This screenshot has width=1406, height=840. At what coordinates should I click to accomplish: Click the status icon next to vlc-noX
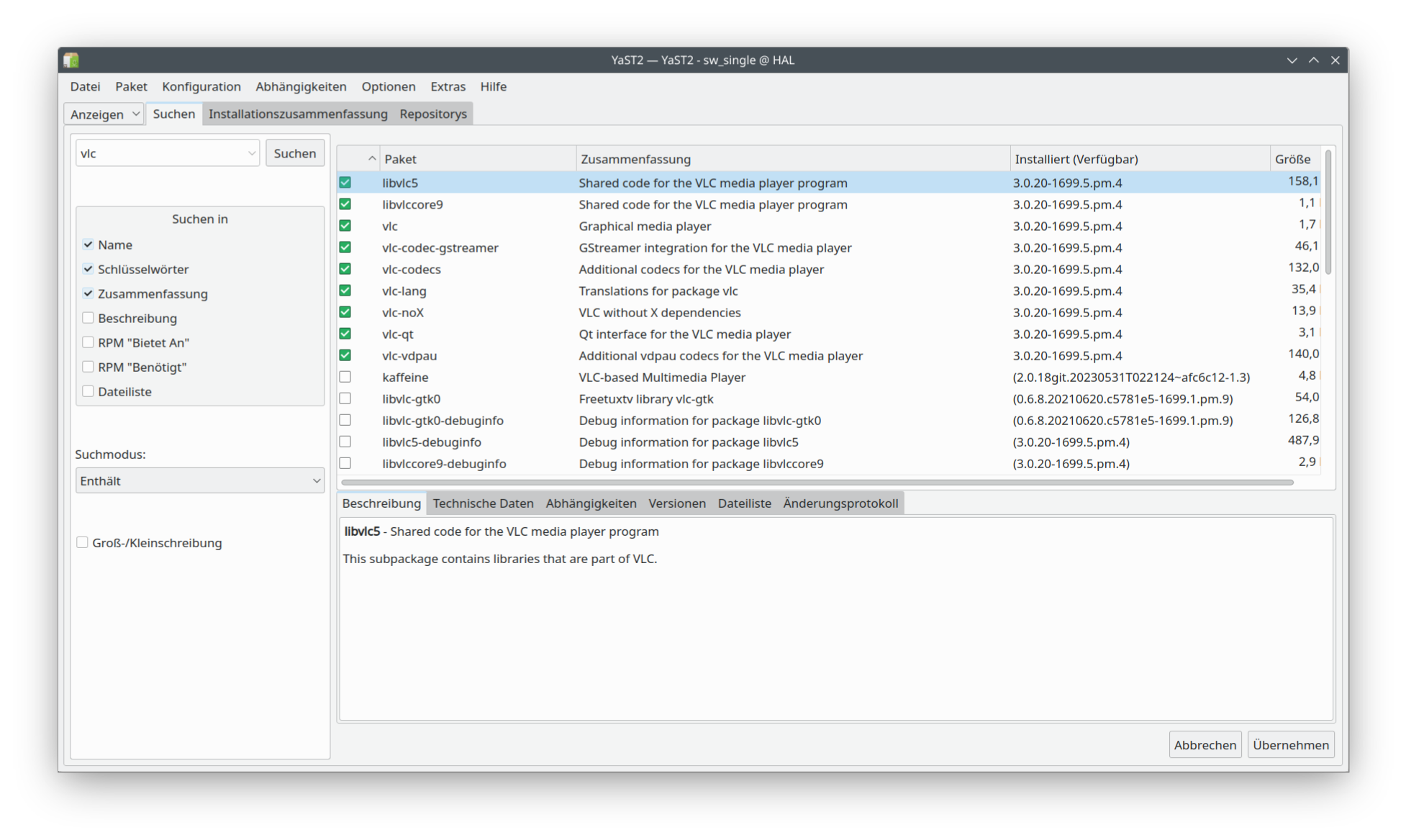point(345,312)
